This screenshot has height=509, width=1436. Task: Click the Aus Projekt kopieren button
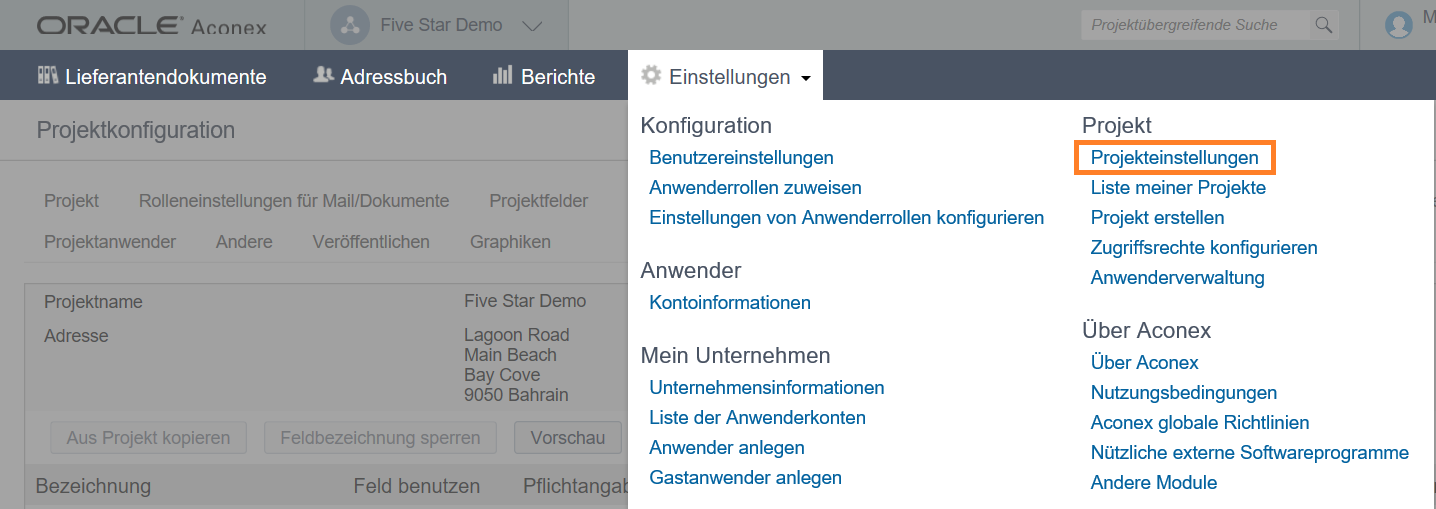click(148, 437)
